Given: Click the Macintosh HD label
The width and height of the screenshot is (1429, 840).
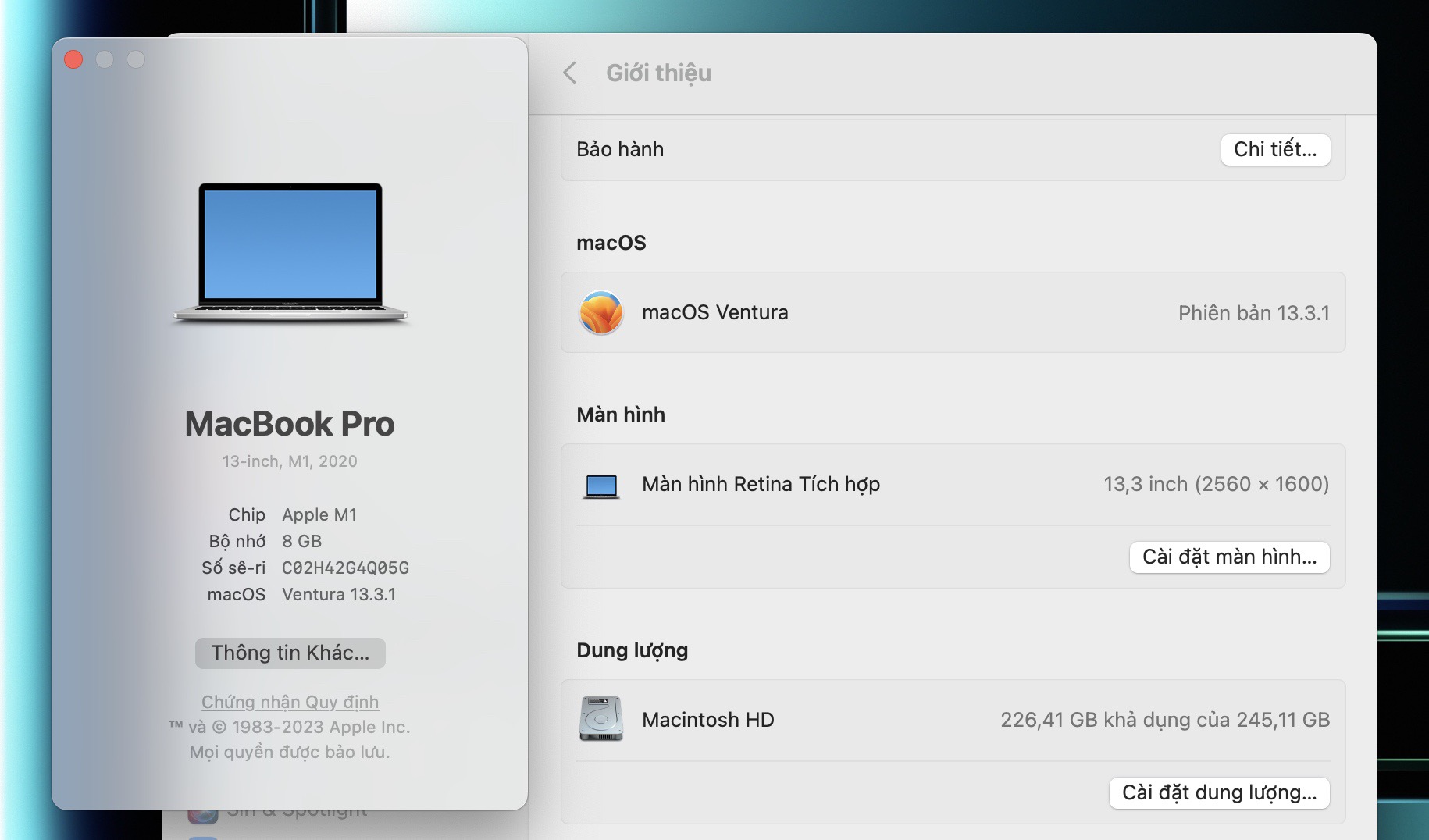Looking at the screenshot, I should (x=707, y=720).
